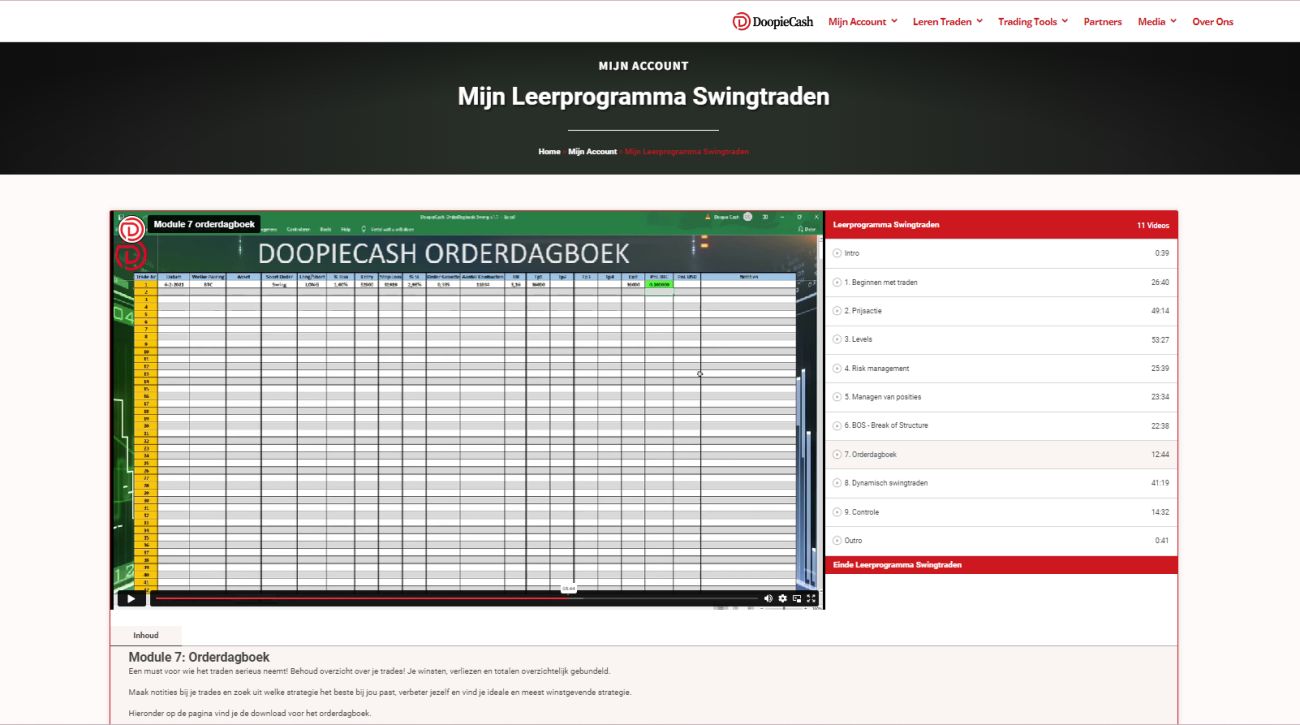Click Mijn Account breadcrumb link
The width and height of the screenshot is (1300, 725).
(593, 152)
